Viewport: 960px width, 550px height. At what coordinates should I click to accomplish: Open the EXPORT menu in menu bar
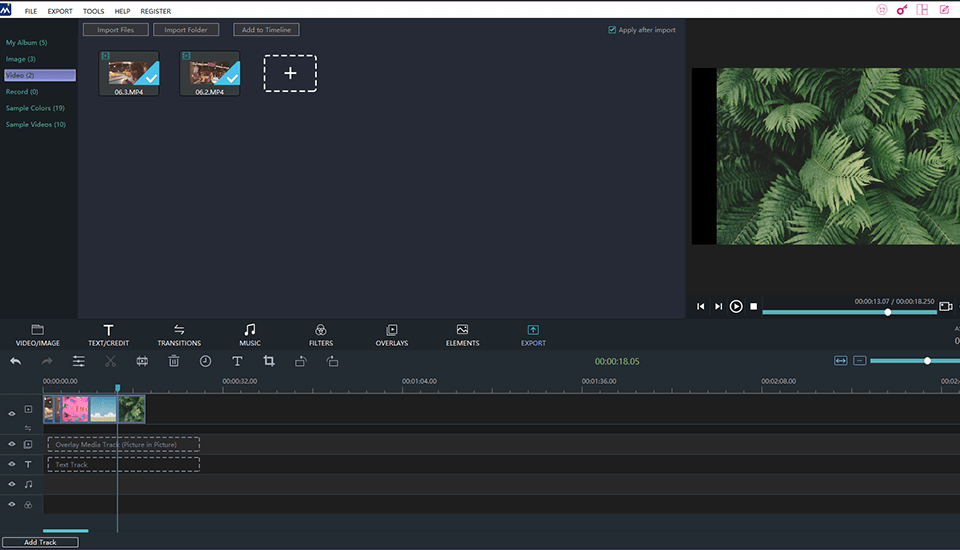click(x=60, y=11)
